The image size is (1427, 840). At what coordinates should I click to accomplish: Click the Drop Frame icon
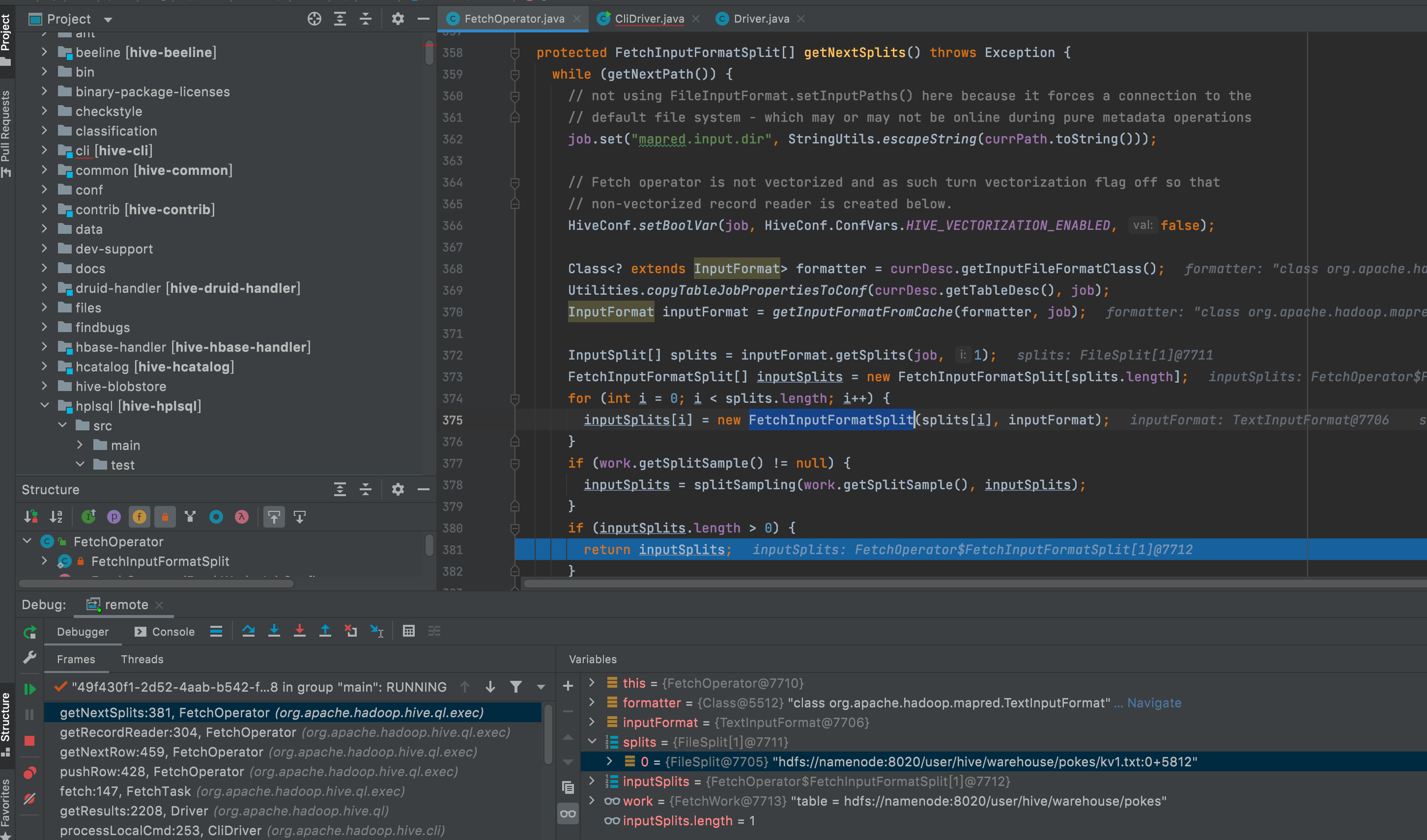[351, 631]
